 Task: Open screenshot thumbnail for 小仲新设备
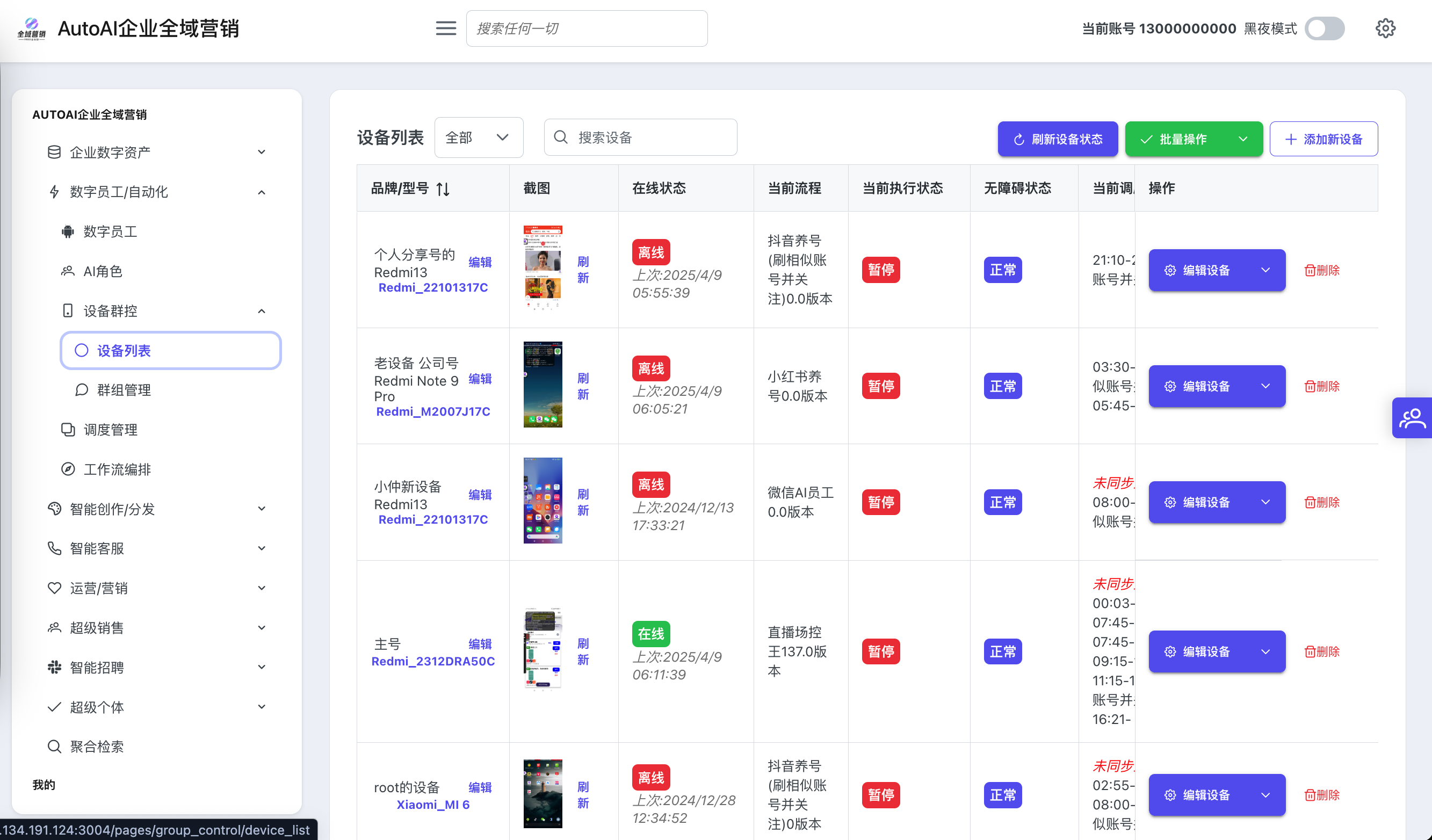click(x=543, y=501)
